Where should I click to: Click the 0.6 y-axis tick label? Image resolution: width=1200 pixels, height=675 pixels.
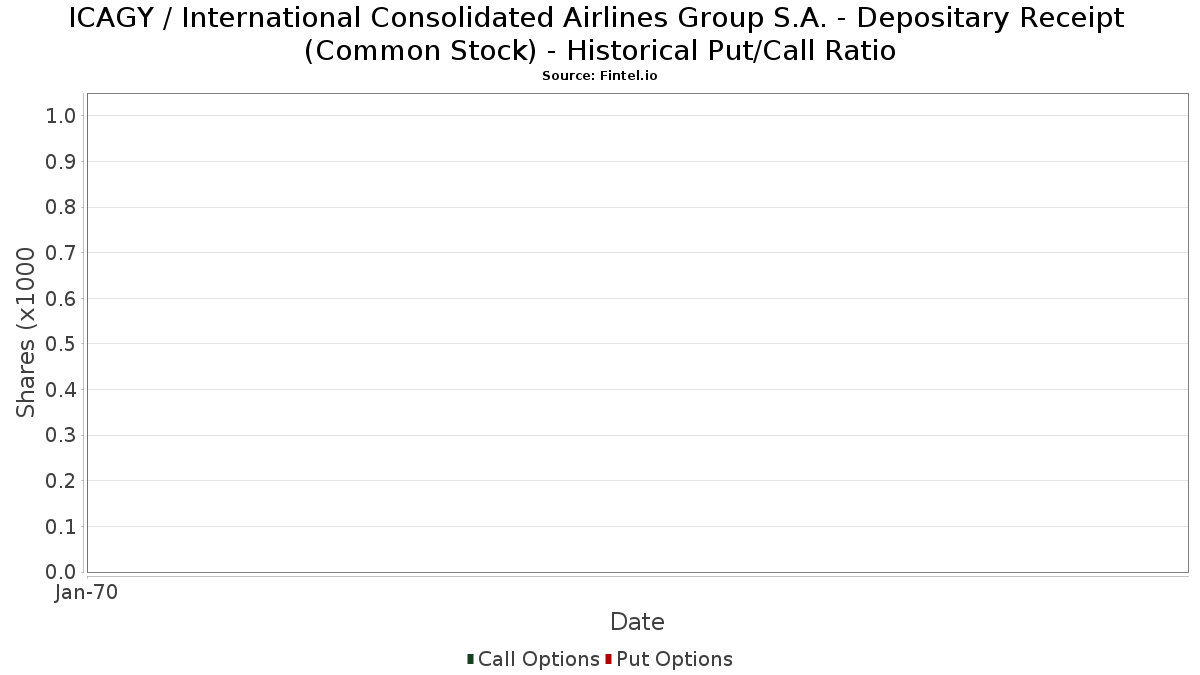61,299
